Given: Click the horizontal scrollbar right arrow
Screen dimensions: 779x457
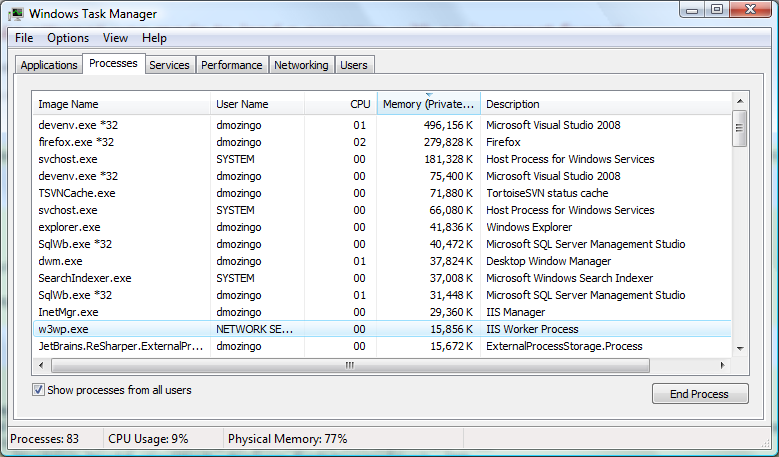Looking at the screenshot, I should 723,366.
